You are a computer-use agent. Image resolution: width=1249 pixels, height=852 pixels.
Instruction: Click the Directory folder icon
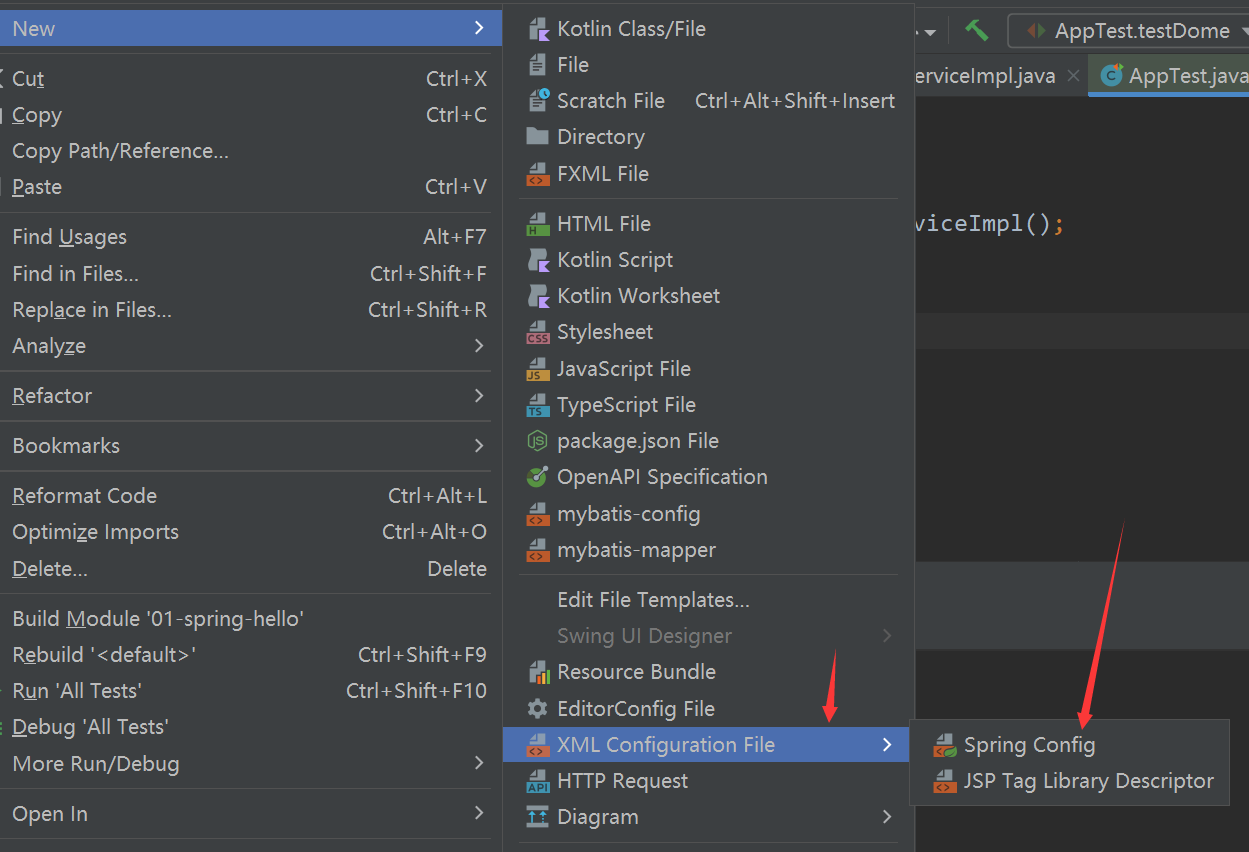tap(538, 137)
